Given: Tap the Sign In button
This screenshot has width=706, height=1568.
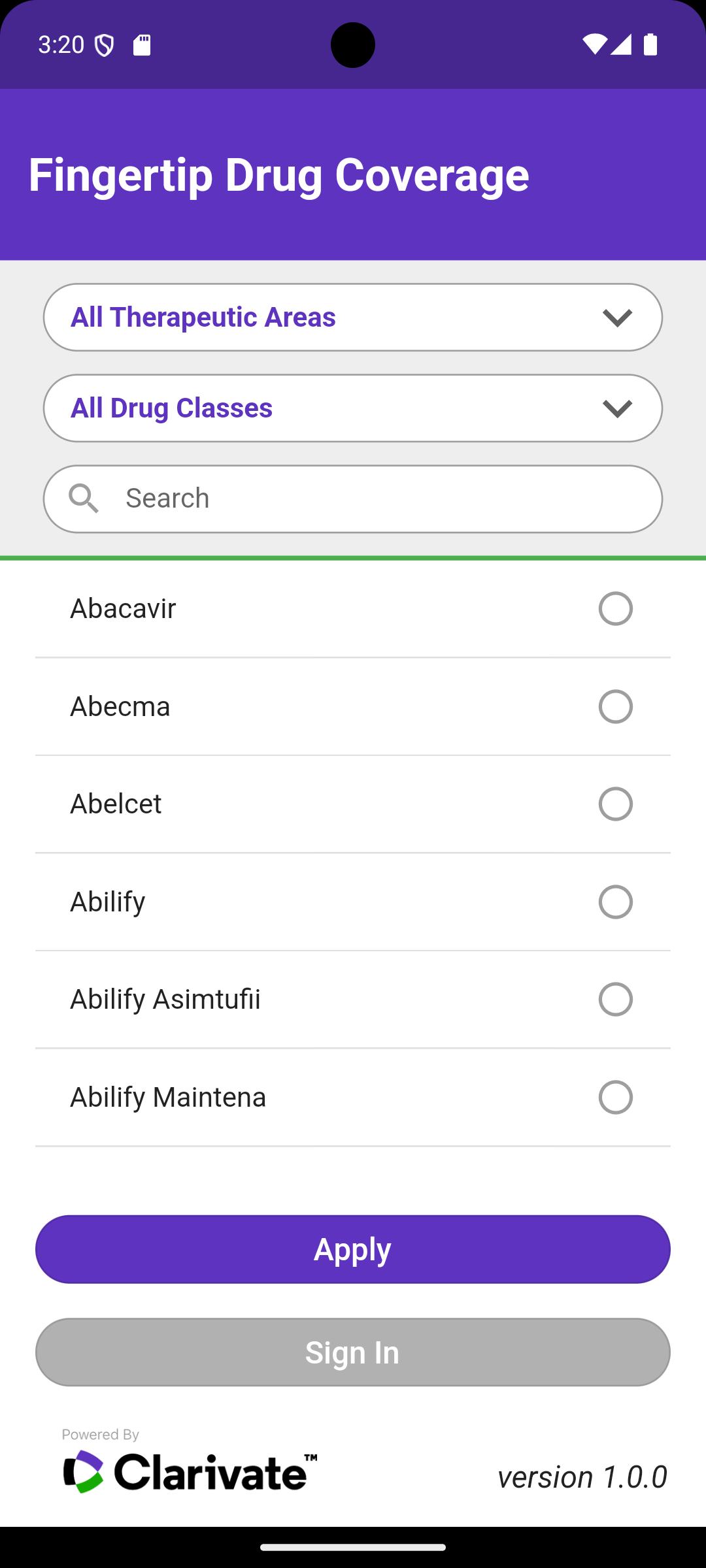Looking at the screenshot, I should [353, 1352].
